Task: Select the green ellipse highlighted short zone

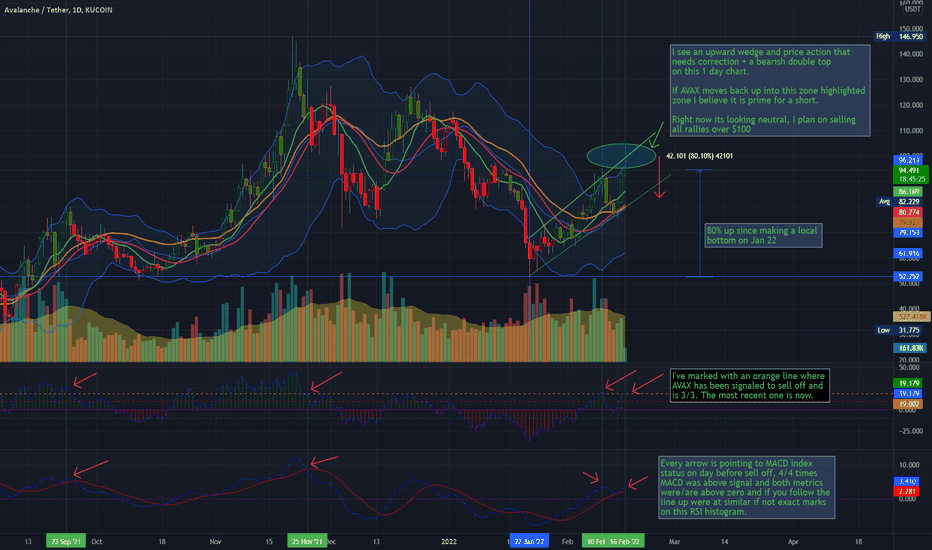Action: tap(621, 156)
